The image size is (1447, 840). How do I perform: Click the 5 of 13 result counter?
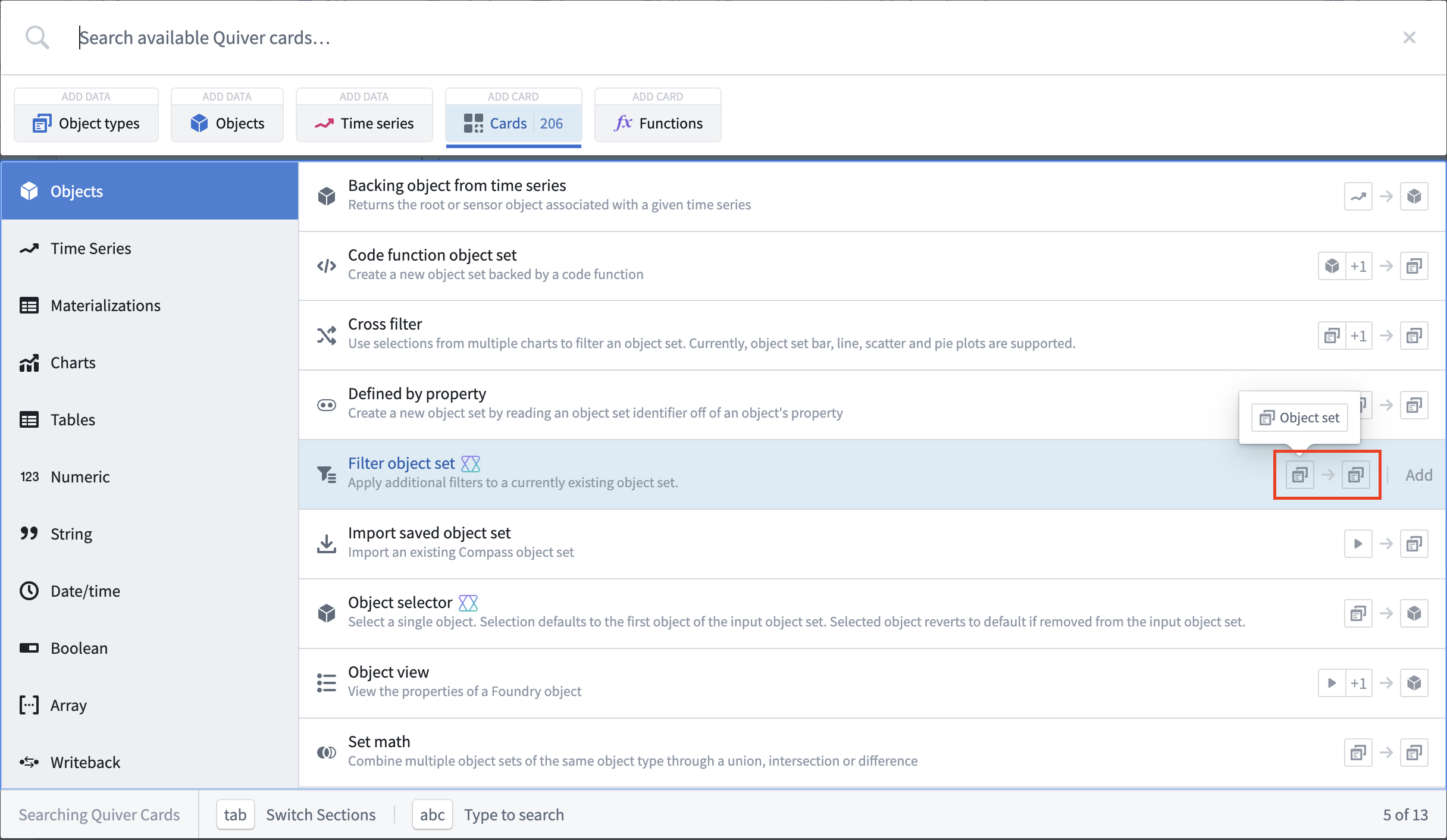pyautogui.click(x=1405, y=814)
